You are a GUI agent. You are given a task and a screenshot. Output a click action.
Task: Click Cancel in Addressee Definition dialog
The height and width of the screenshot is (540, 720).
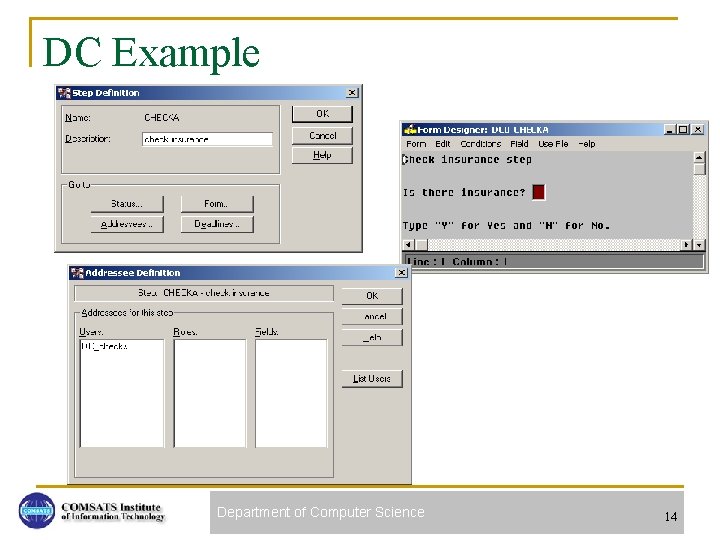point(372,317)
